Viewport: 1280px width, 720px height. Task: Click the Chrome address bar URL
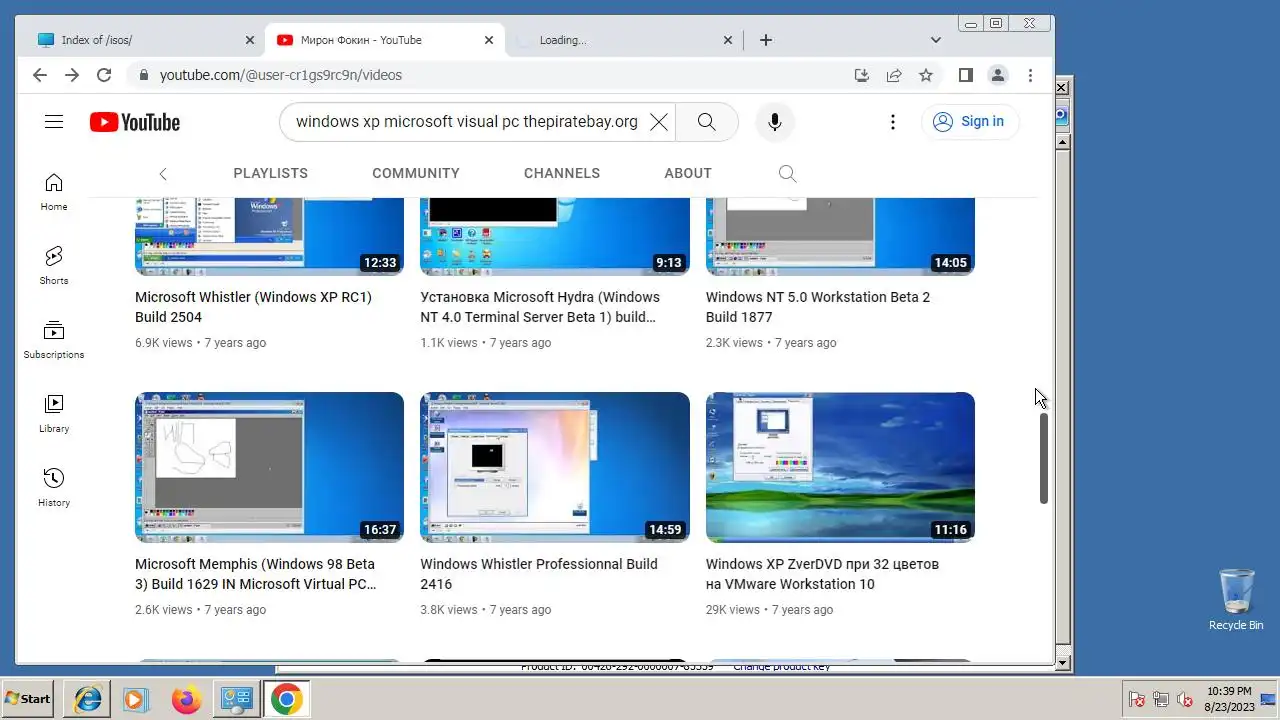281,75
